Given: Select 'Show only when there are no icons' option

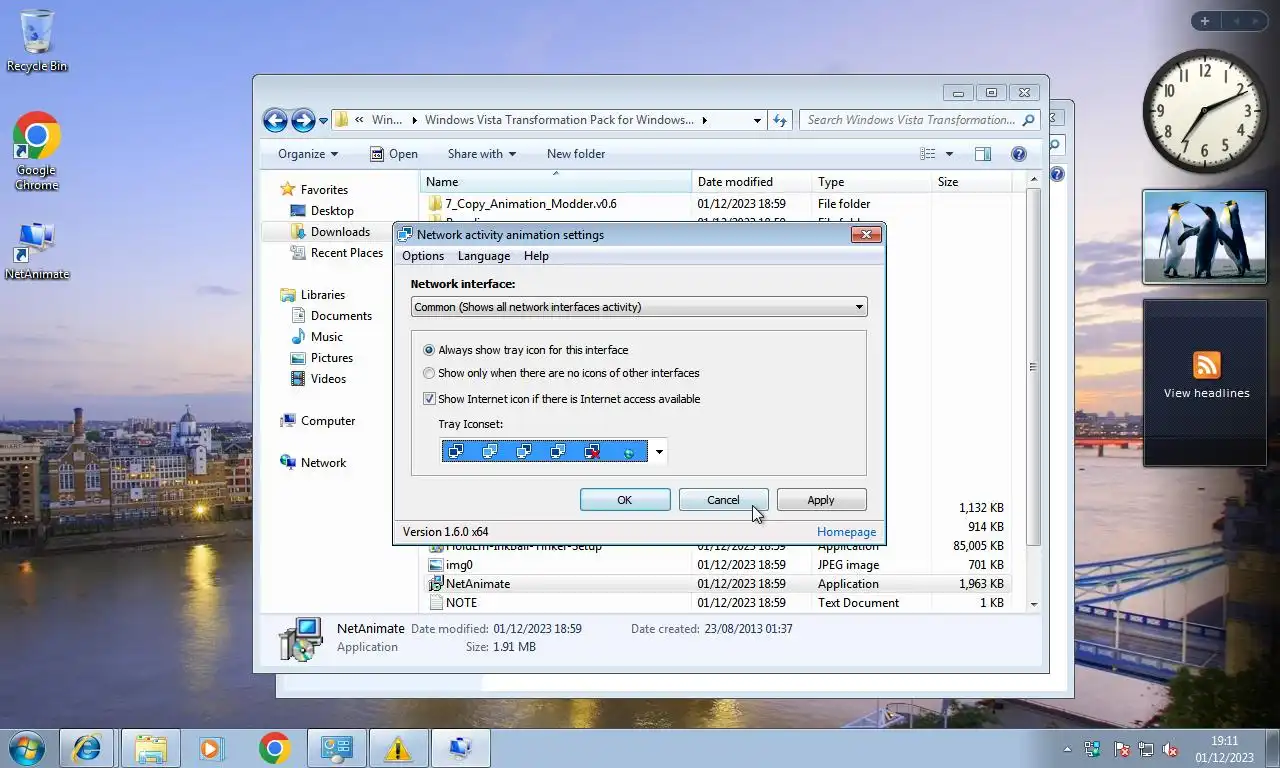Looking at the screenshot, I should [x=561, y=373].
